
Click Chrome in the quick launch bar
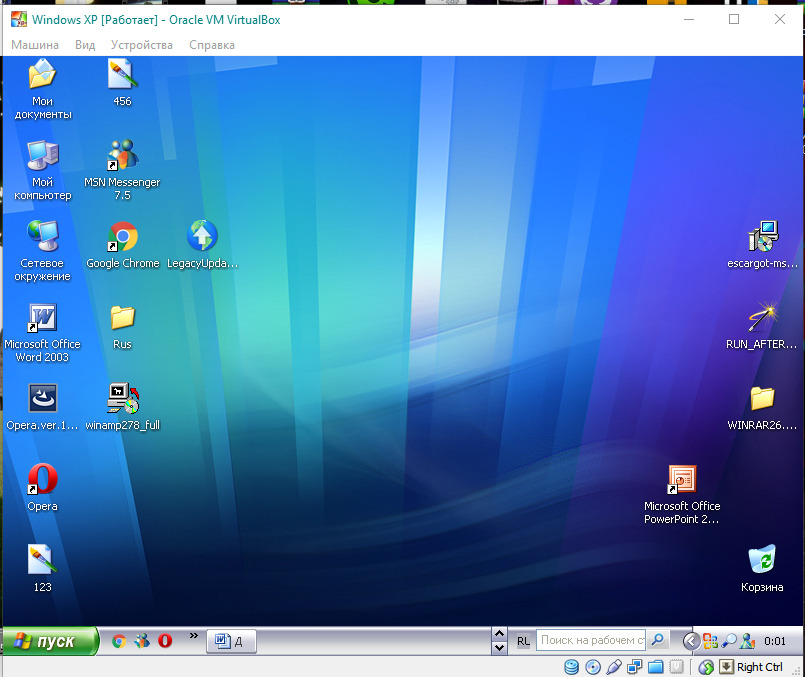119,641
